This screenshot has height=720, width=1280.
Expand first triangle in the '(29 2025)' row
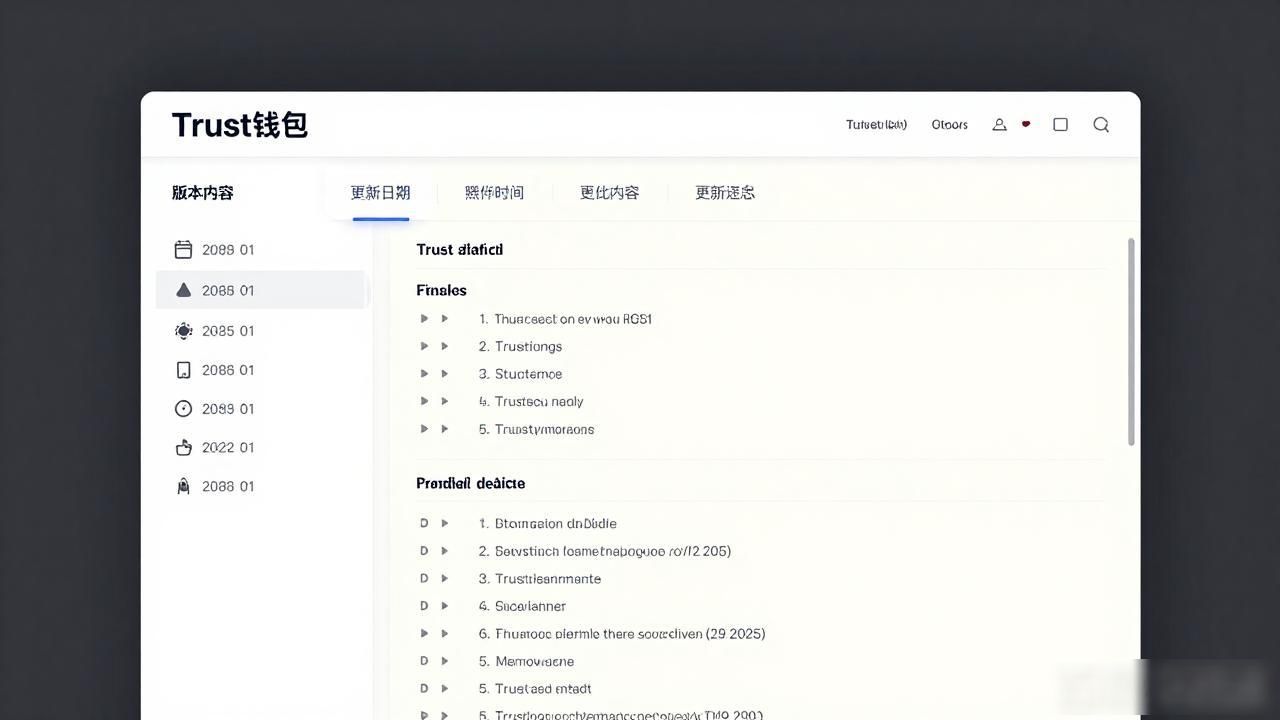[424, 633]
